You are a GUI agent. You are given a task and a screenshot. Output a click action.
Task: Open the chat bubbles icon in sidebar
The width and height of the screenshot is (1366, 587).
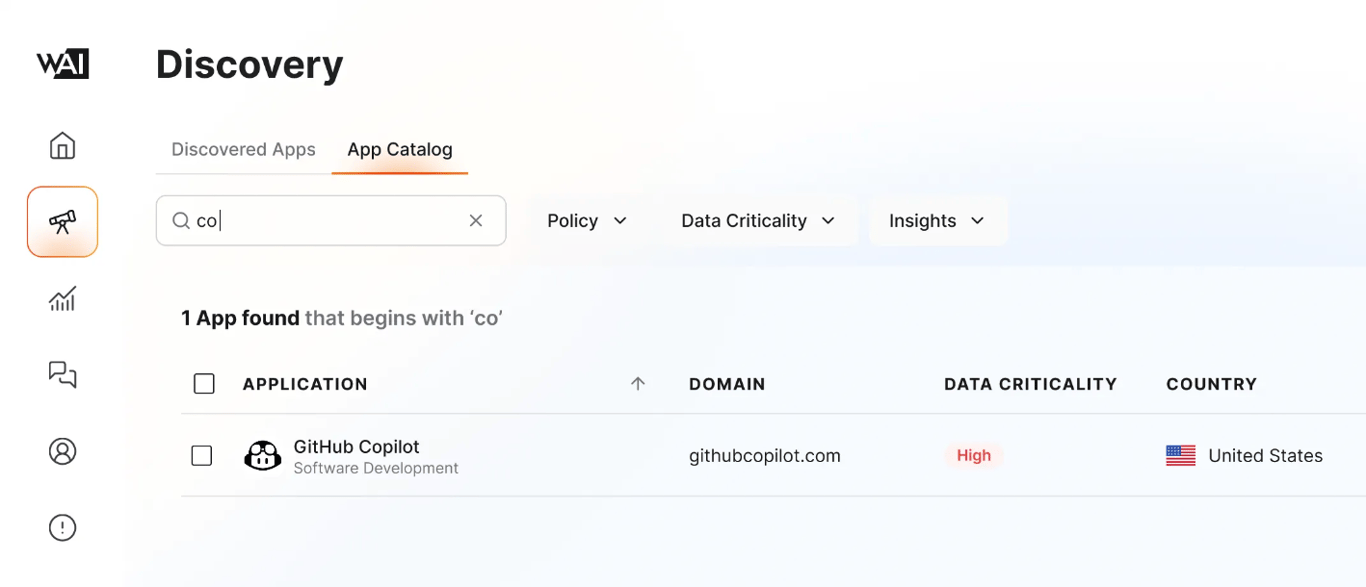click(62, 374)
